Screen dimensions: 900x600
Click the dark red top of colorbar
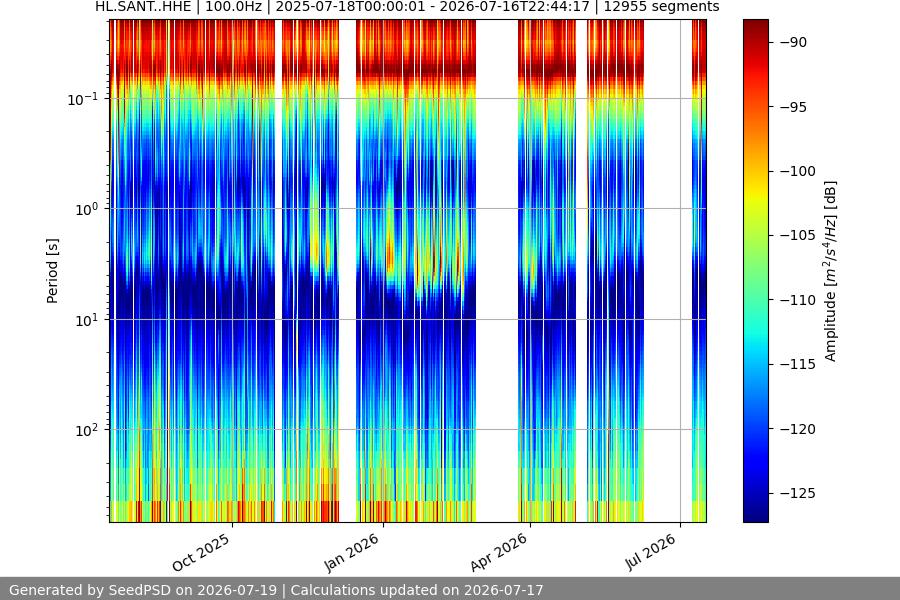coord(755,26)
